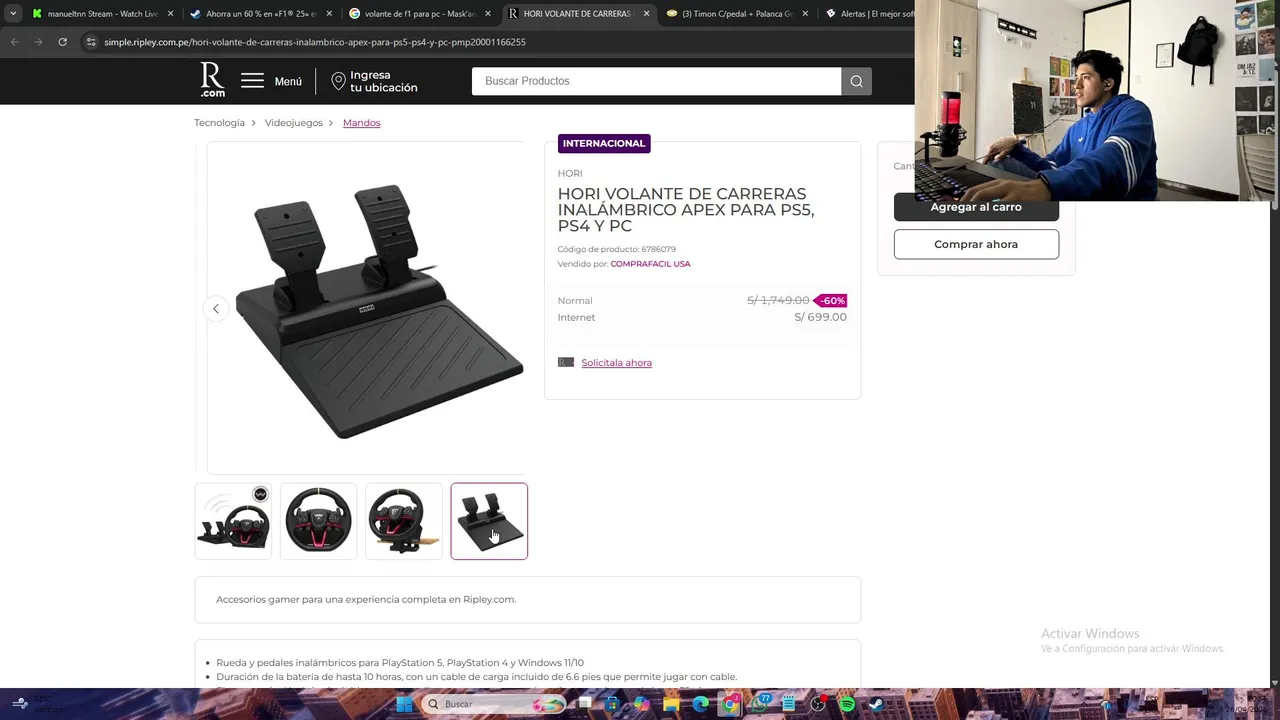Open the Ripley hamburger Menú icon

pyautogui.click(x=252, y=81)
